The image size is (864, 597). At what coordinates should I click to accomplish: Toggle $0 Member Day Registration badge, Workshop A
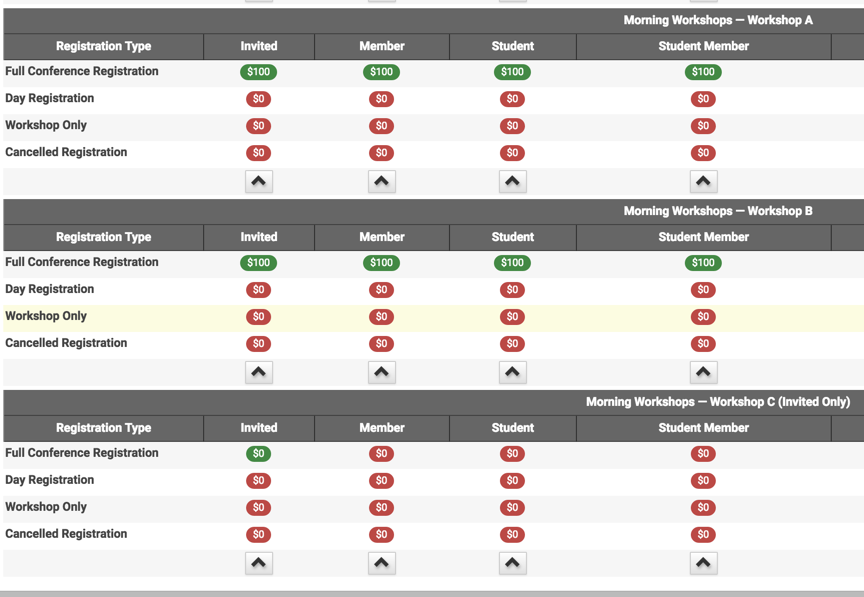(x=381, y=99)
